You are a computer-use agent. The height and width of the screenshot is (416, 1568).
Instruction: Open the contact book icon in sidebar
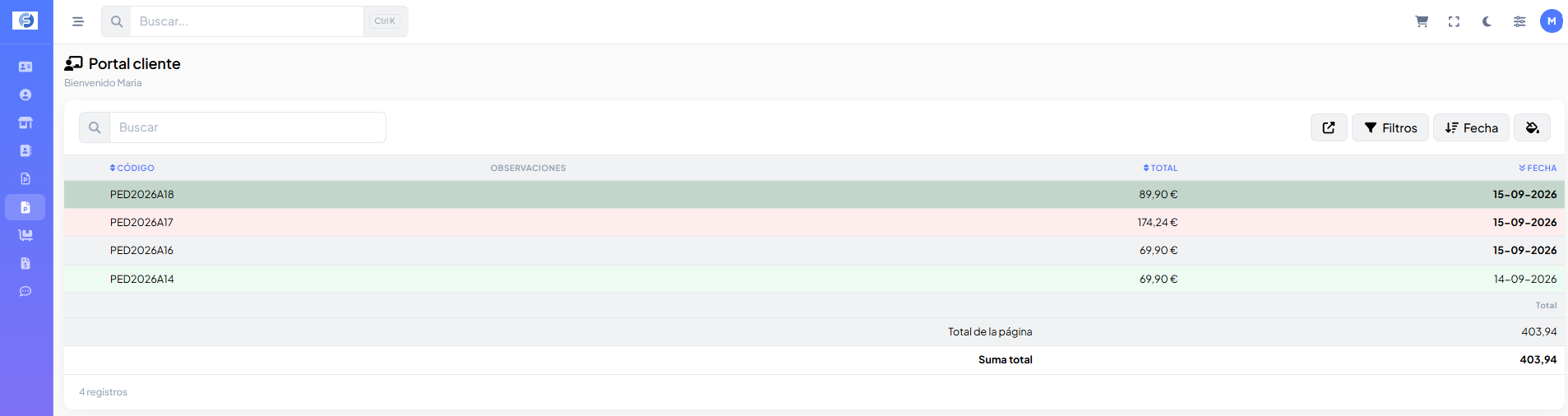pyautogui.click(x=25, y=150)
